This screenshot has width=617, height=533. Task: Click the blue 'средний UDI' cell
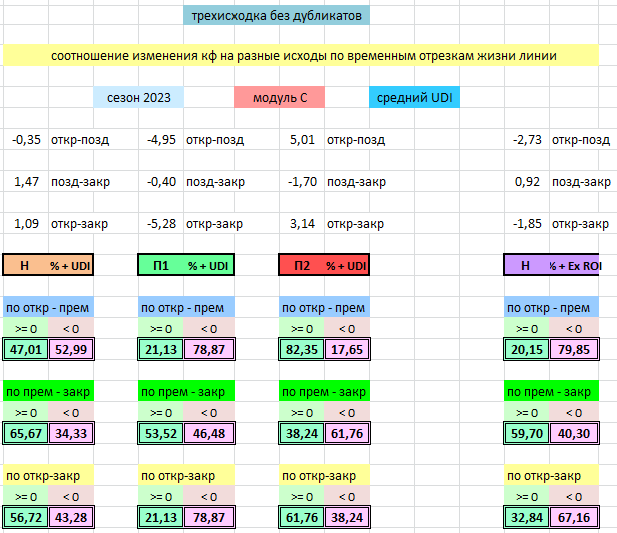(x=414, y=98)
